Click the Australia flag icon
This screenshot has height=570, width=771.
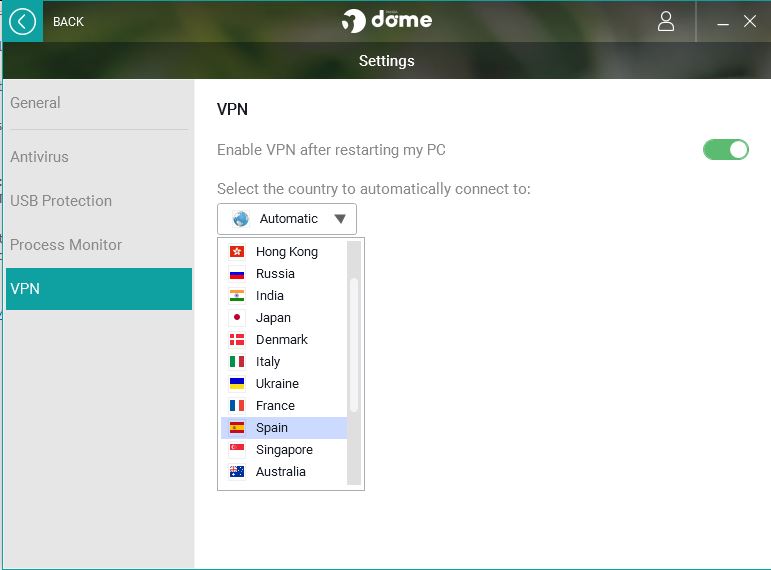pyautogui.click(x=237, y=472)
